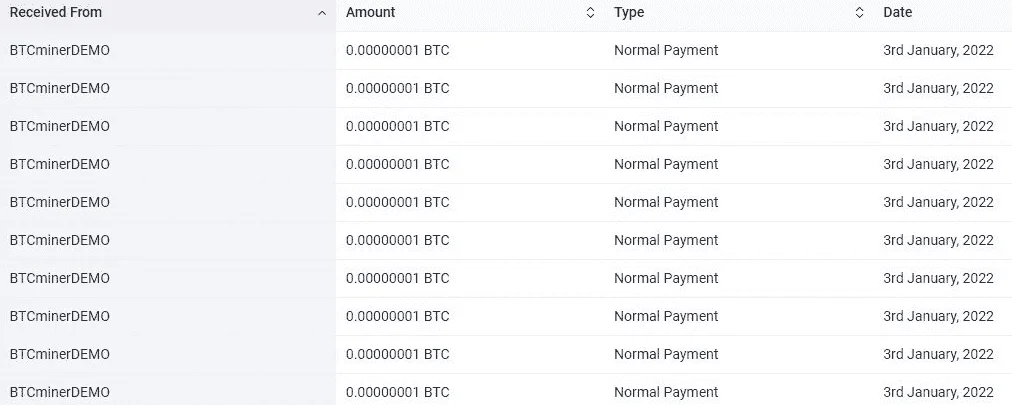This screenshot has height=405, width=1012.
Task: Sort by the Date column header
Action: [898, 12]
